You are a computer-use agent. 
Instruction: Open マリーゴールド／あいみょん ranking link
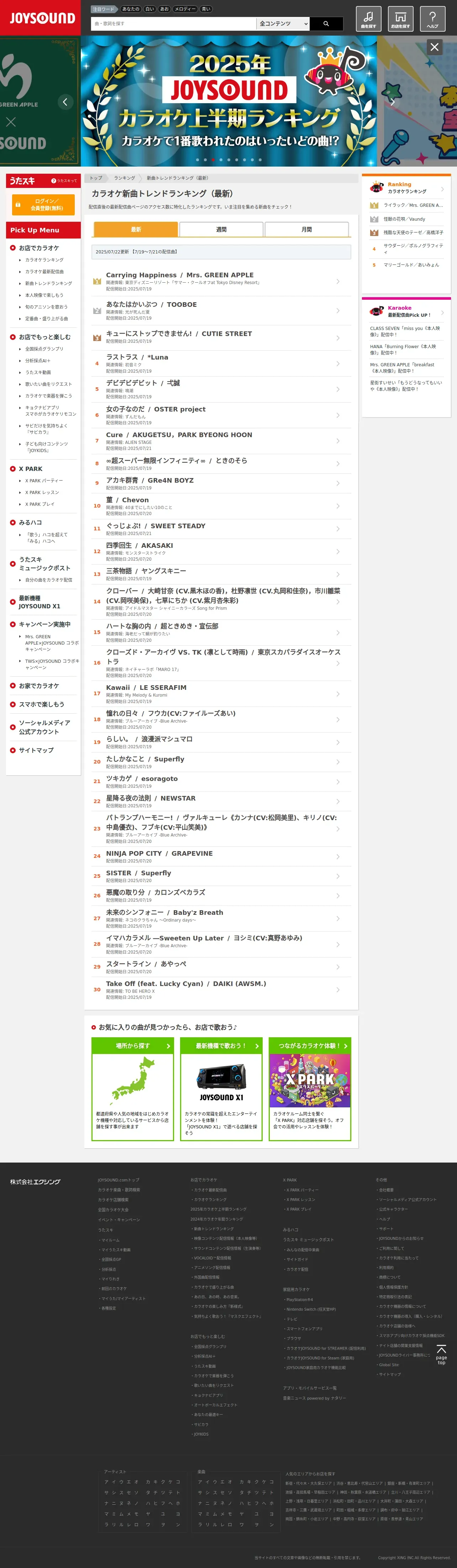point(411,265)
